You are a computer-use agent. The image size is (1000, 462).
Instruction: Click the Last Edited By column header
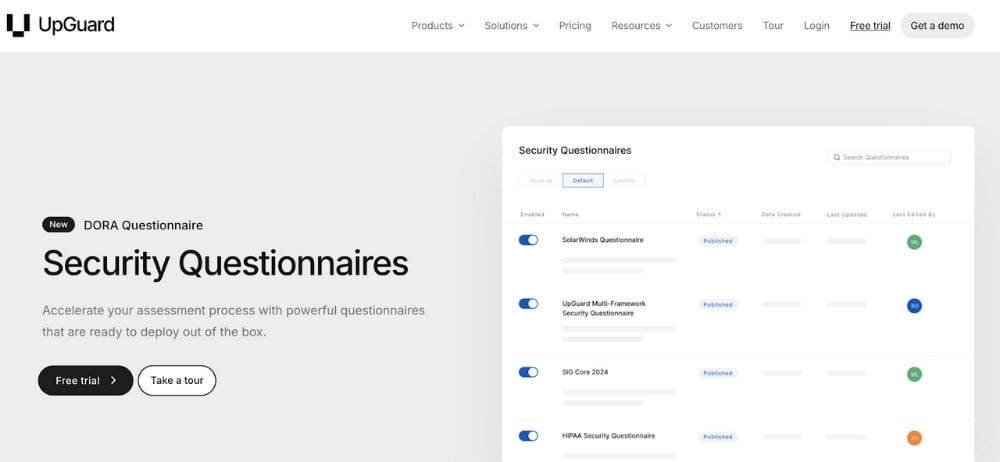[x=914, y=214]
